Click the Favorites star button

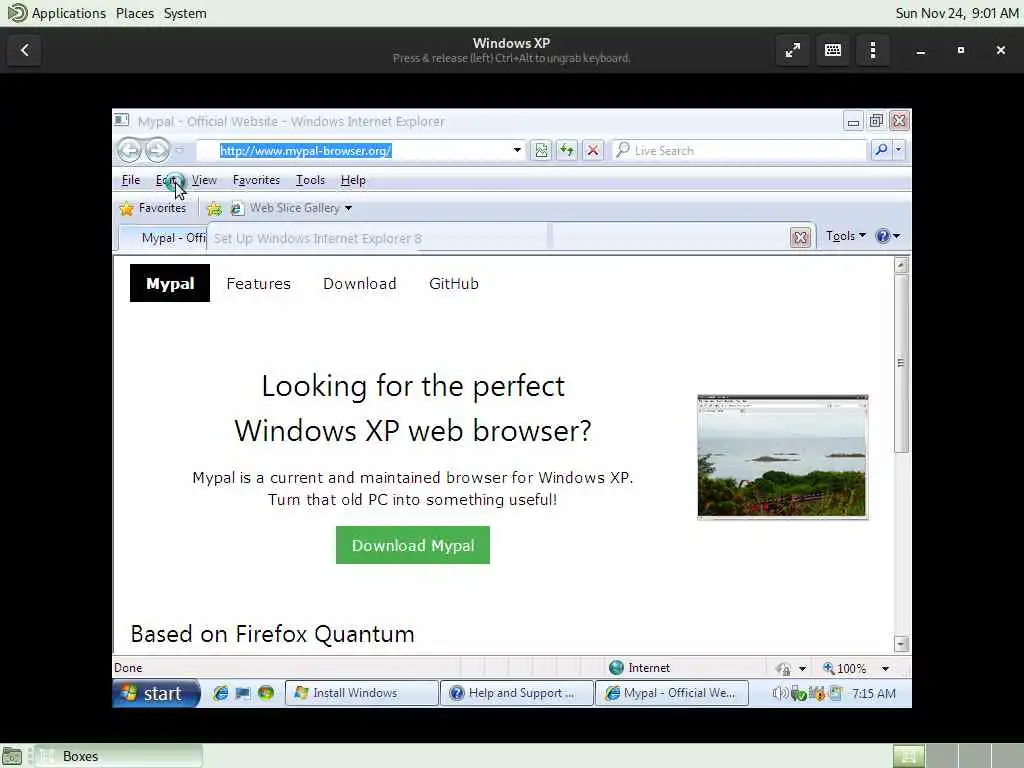[x=153, y=208]
